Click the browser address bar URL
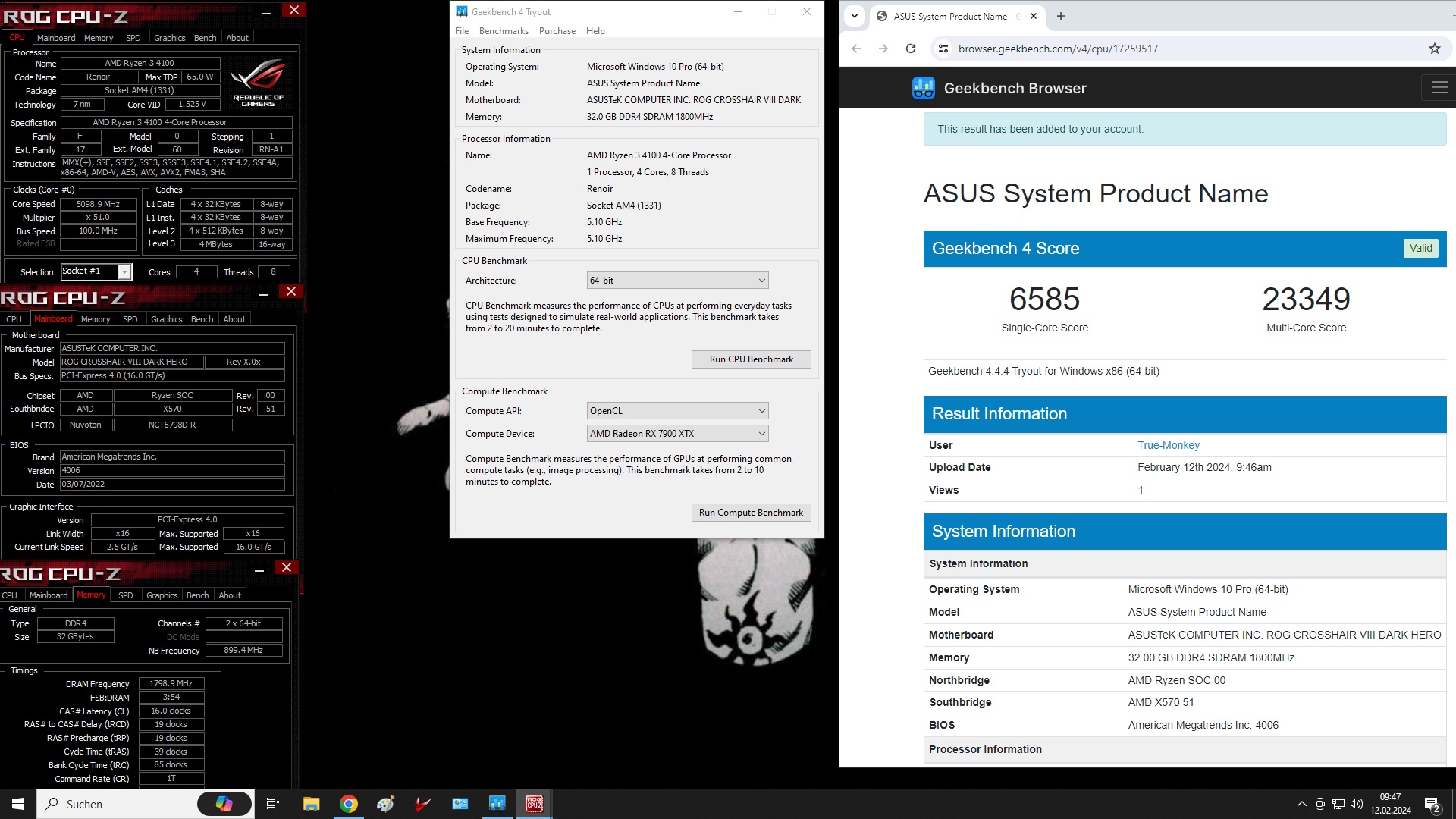This screenshot has height=819, width=1456. [x=1058, y=49]
